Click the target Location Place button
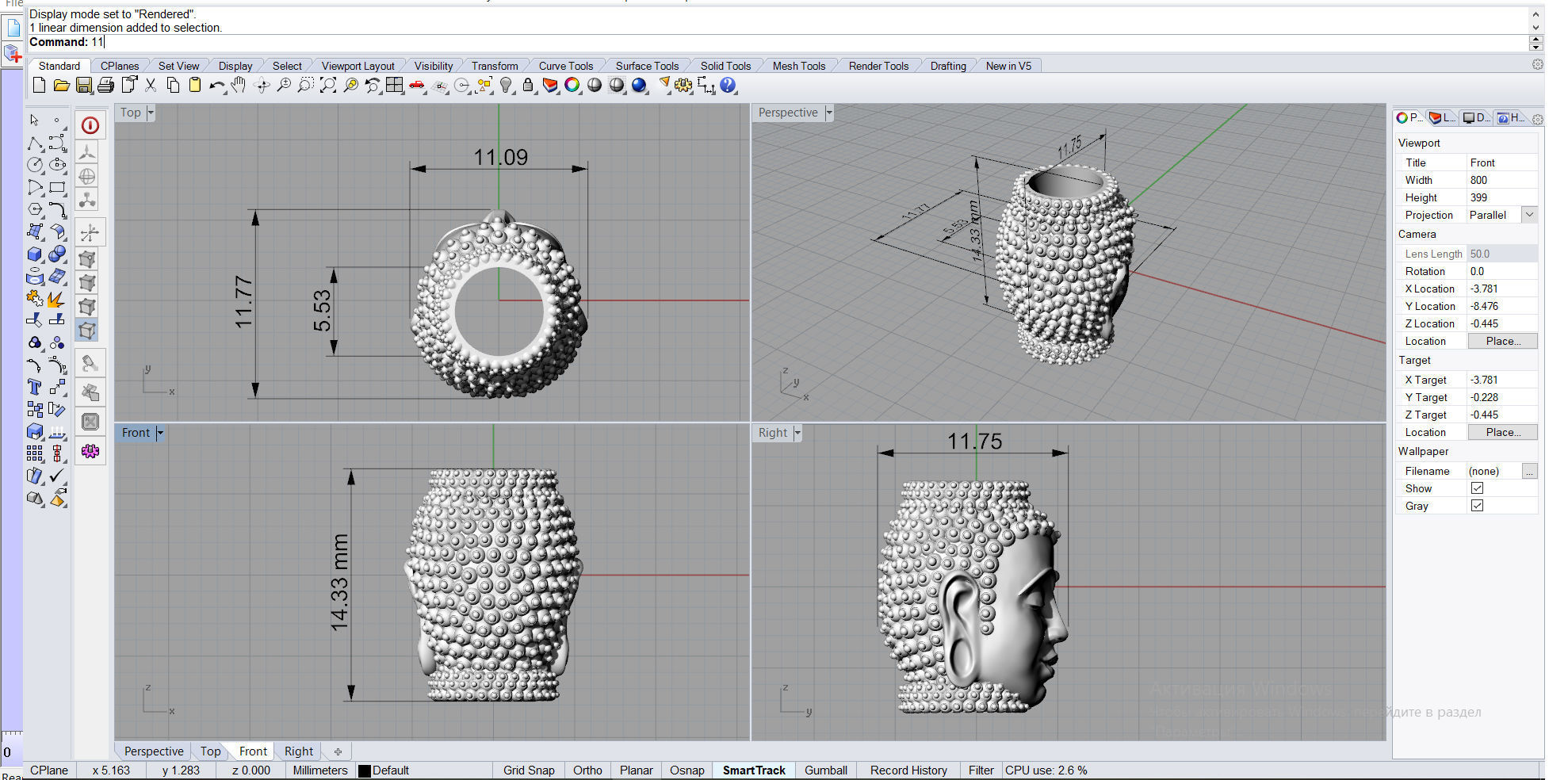The image size is (1568, 780). click(x=1503, y=432)
